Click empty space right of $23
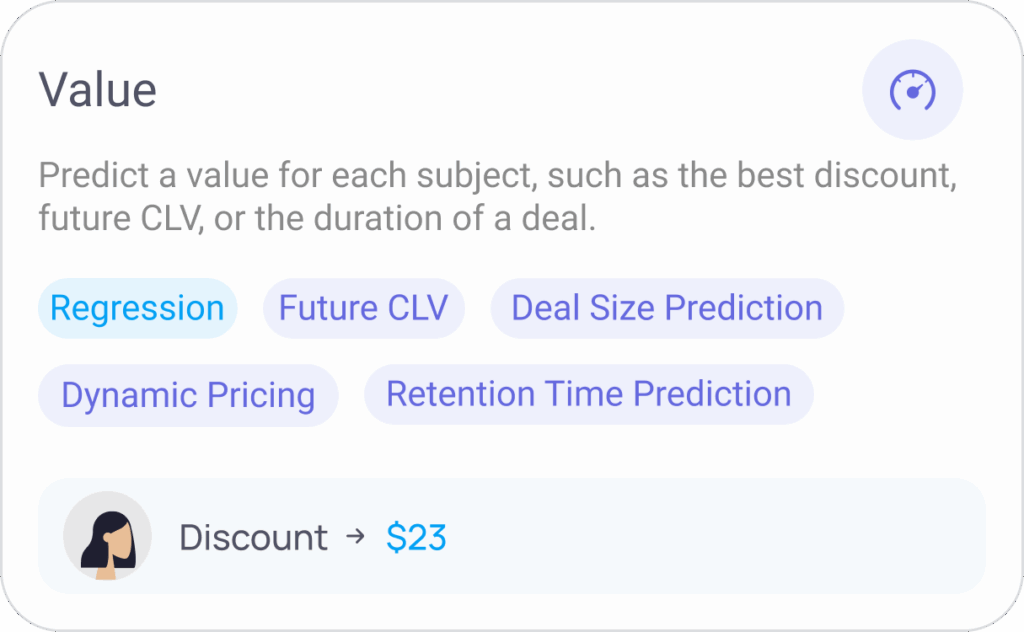This screenshot has height=632, width=1024. 718,537
